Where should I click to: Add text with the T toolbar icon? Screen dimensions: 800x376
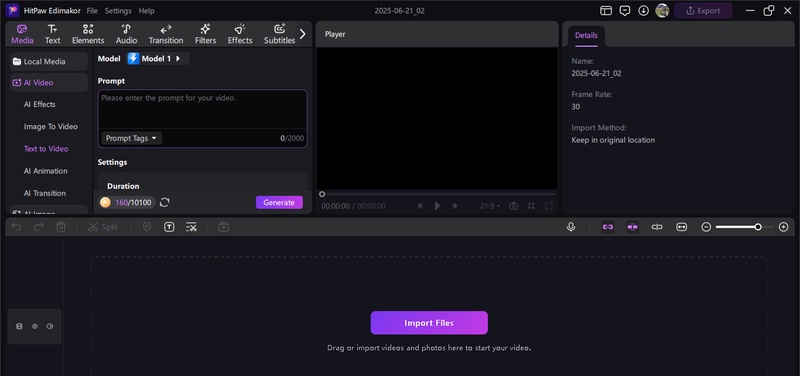tap(169, 227)
